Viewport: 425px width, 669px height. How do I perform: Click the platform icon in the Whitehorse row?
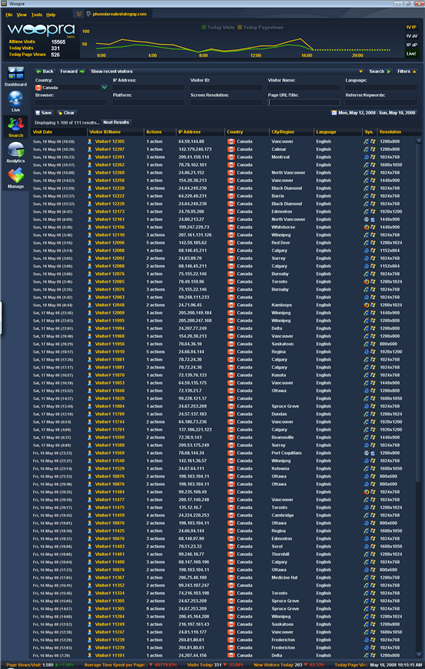click(373, 227)
